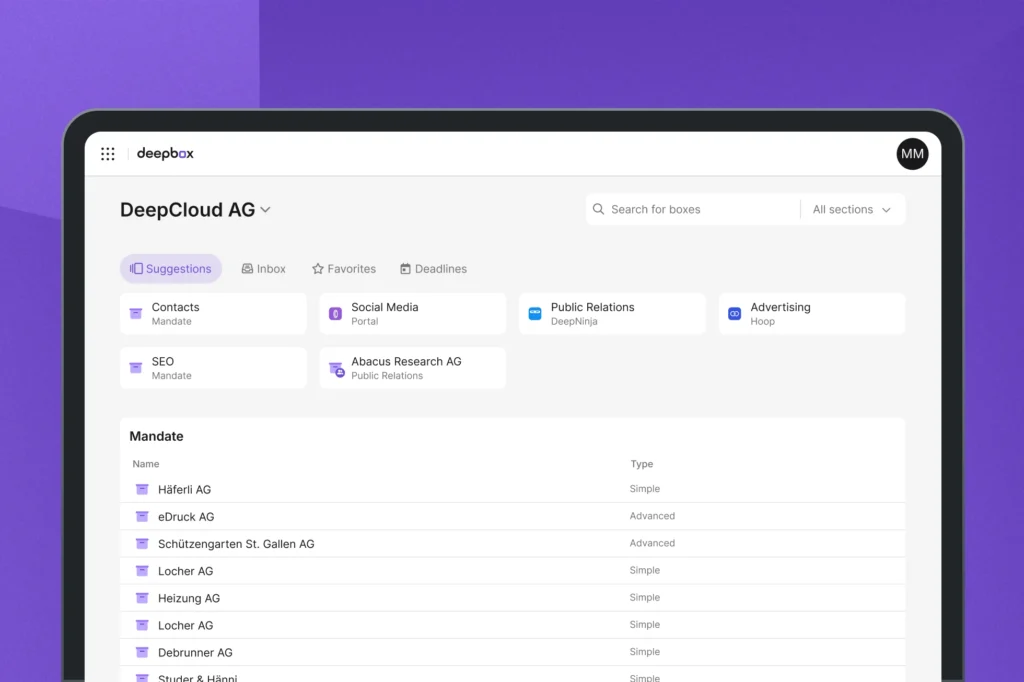Viewport: 1024px width, 682px height.
Task: Click the SEO card box icon
Action: pos(136,368)
